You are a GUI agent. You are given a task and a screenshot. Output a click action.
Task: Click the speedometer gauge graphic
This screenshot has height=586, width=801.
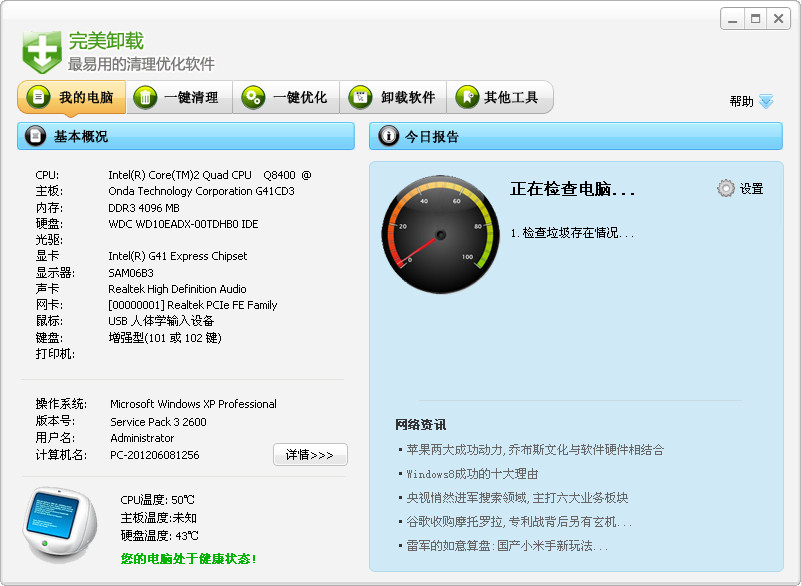(441, 235)
